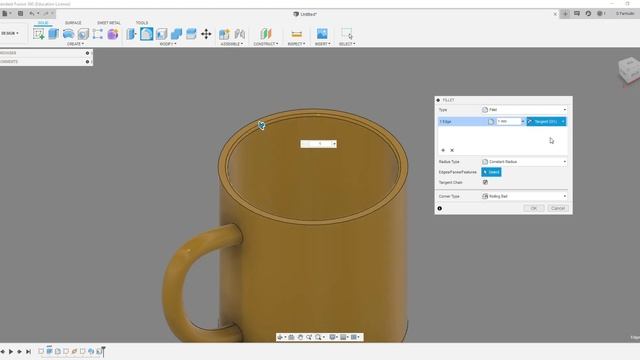Click OK in the Fillet dialog
This screenshot has width=640, height=360.
tap(533, 208)
